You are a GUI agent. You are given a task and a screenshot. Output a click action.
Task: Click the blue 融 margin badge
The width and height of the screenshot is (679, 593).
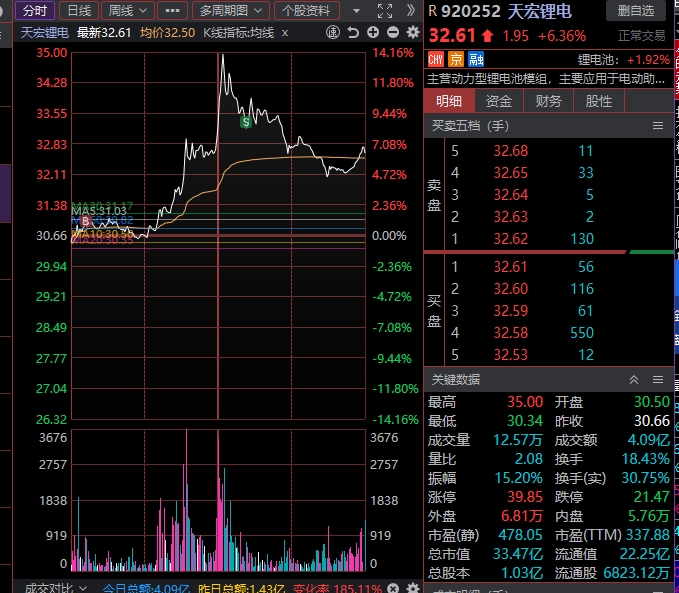tap(476, 59)
